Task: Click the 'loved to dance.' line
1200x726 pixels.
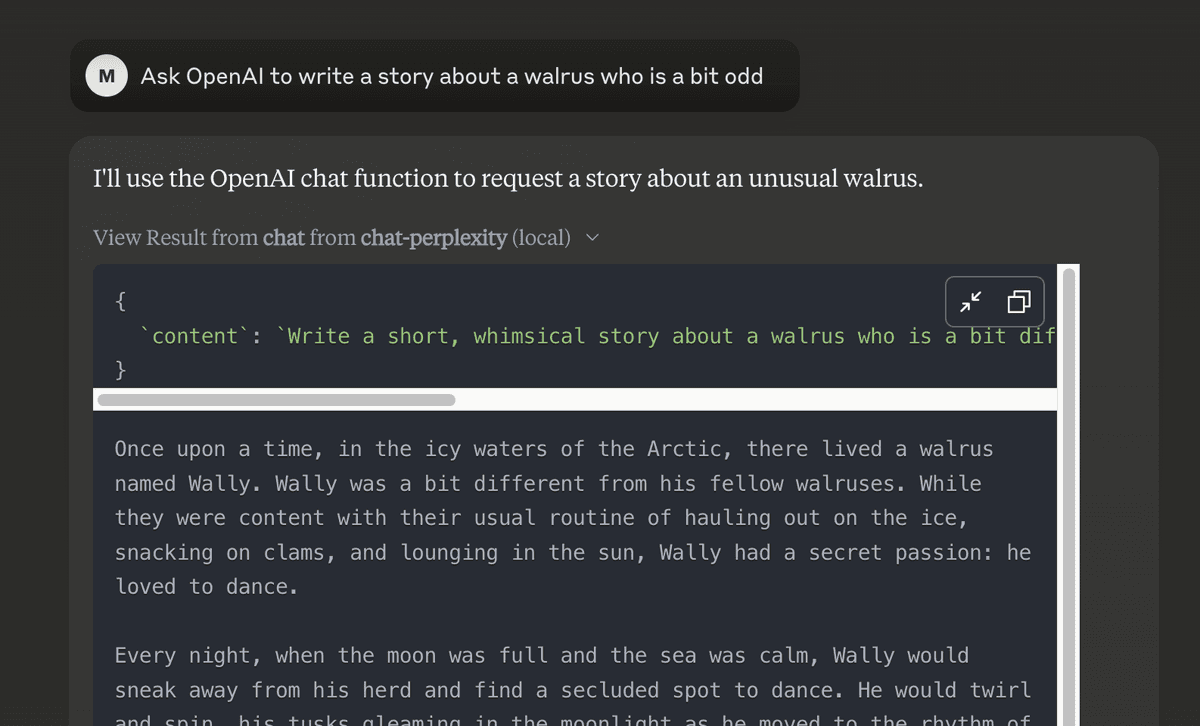Action: tap(207, 587)
